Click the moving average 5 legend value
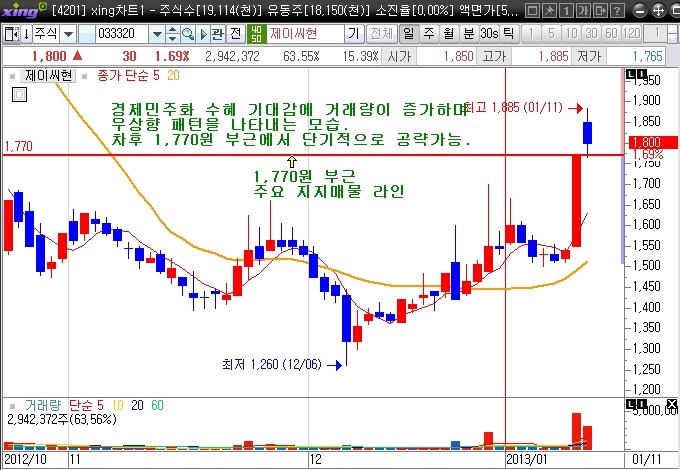680x470 pixels. [156, 76]
